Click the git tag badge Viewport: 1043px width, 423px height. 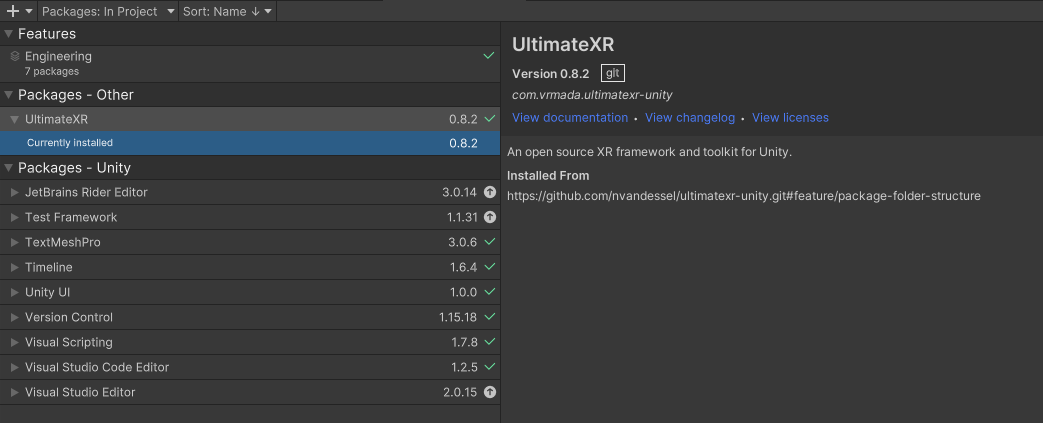pyautogui.click(x=613, y=73)
